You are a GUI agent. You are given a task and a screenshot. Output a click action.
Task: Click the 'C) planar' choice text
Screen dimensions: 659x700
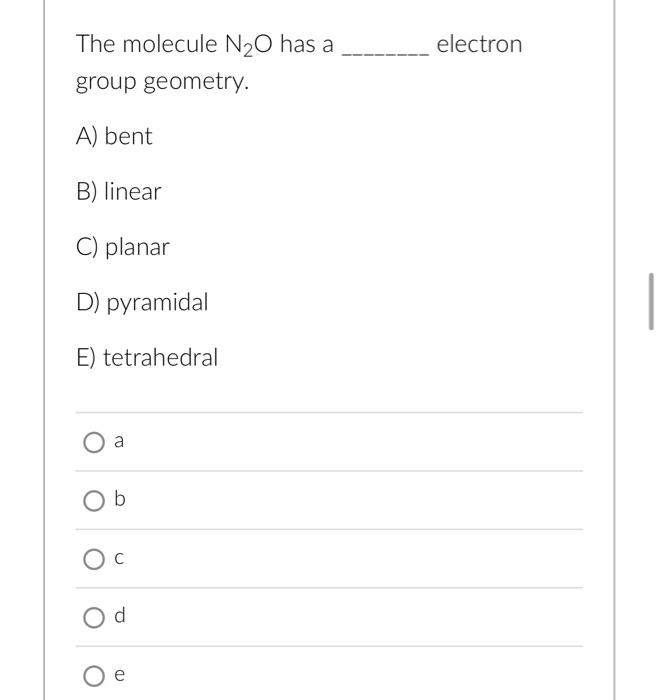123,247
